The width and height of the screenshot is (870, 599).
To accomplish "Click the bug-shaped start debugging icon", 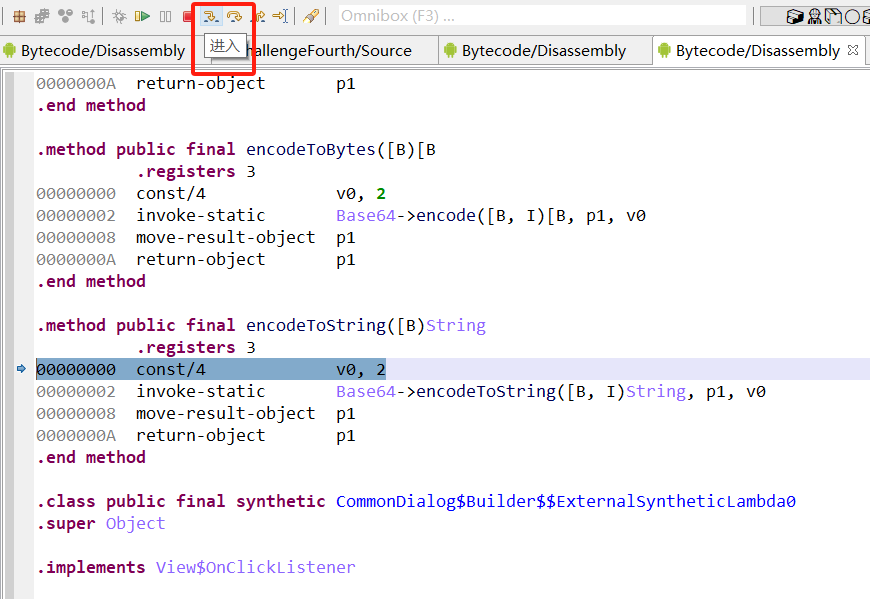I will [x=119, y=16].
